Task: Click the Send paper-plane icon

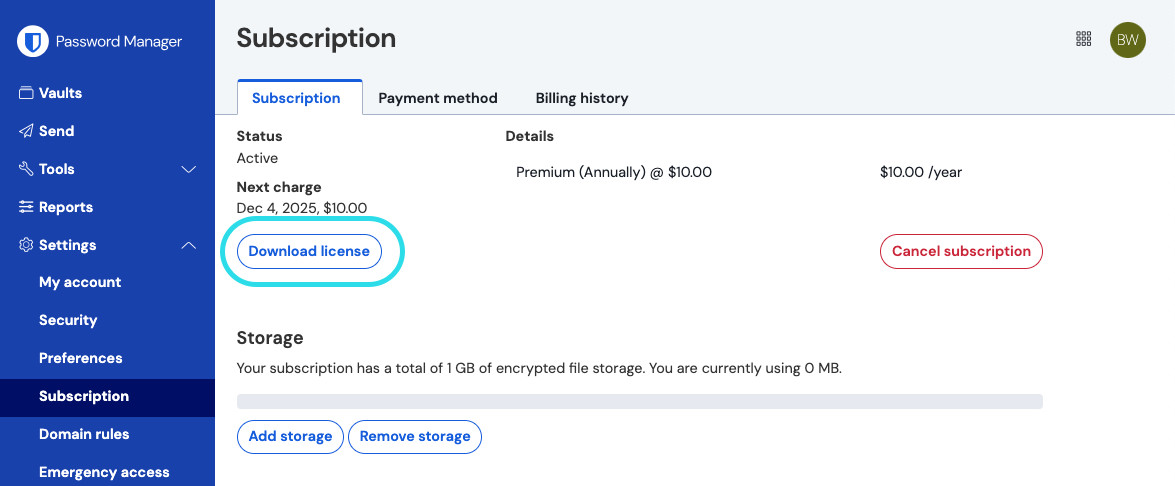Action: click(26, 131)
